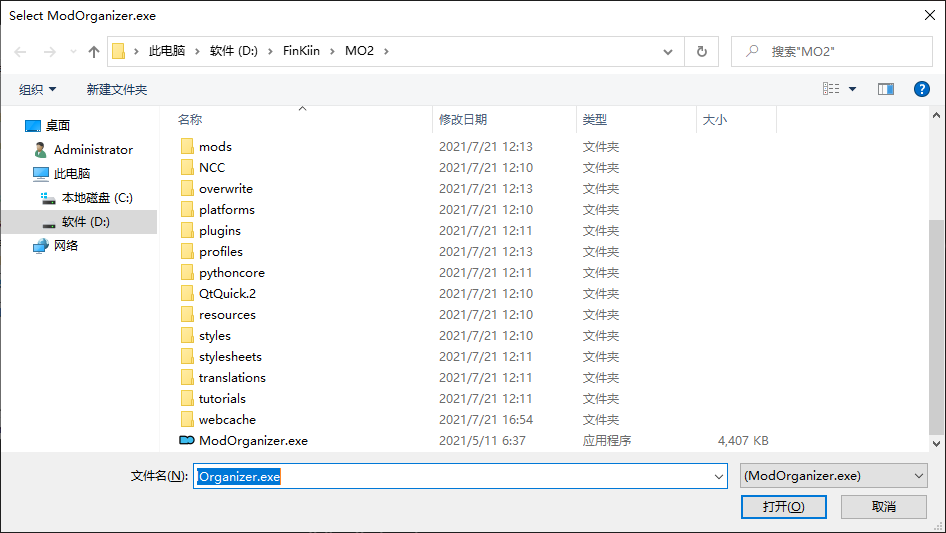Click webcache date 2021/7/21 16:54
946x533 pixels.
[x=486, y=420]
